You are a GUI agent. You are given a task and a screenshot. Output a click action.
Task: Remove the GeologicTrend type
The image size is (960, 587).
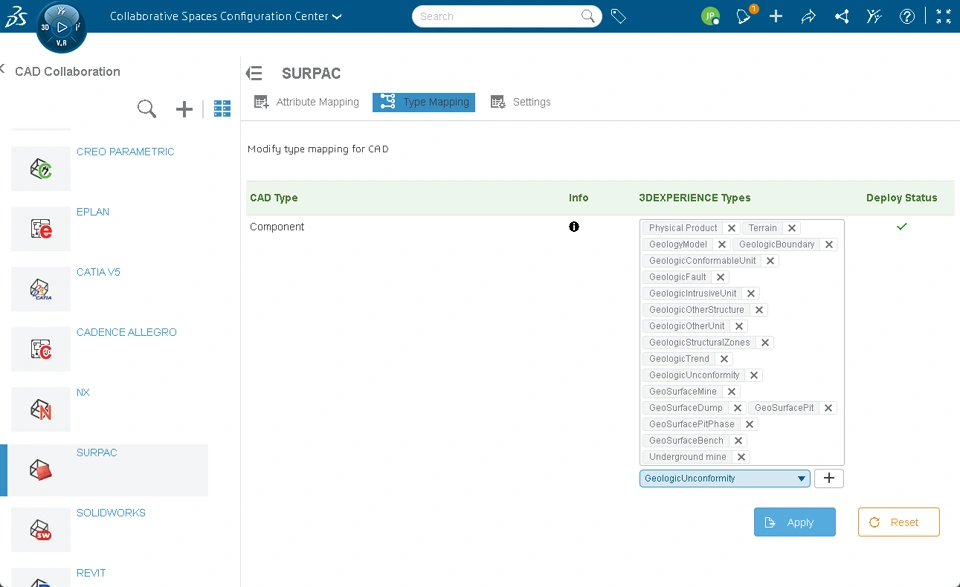(724, 359)
